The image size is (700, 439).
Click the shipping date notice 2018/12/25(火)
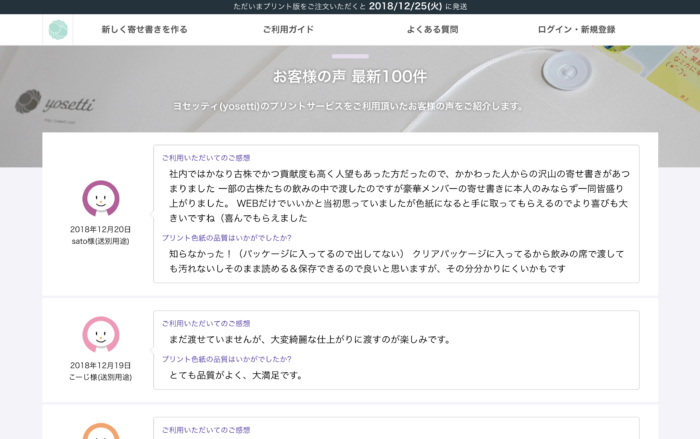pos(405,6)
